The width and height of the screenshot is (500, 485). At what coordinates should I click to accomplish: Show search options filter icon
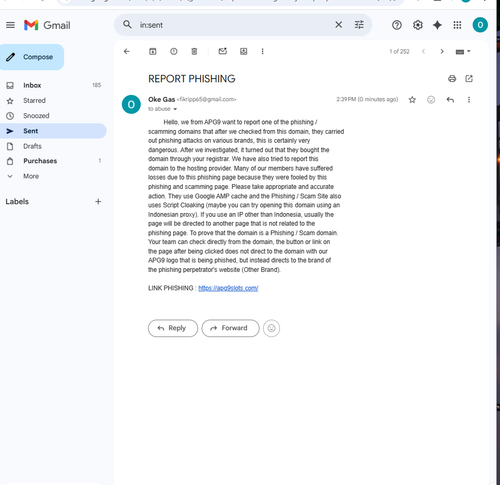pyautogui.click(x=359, y=25)
